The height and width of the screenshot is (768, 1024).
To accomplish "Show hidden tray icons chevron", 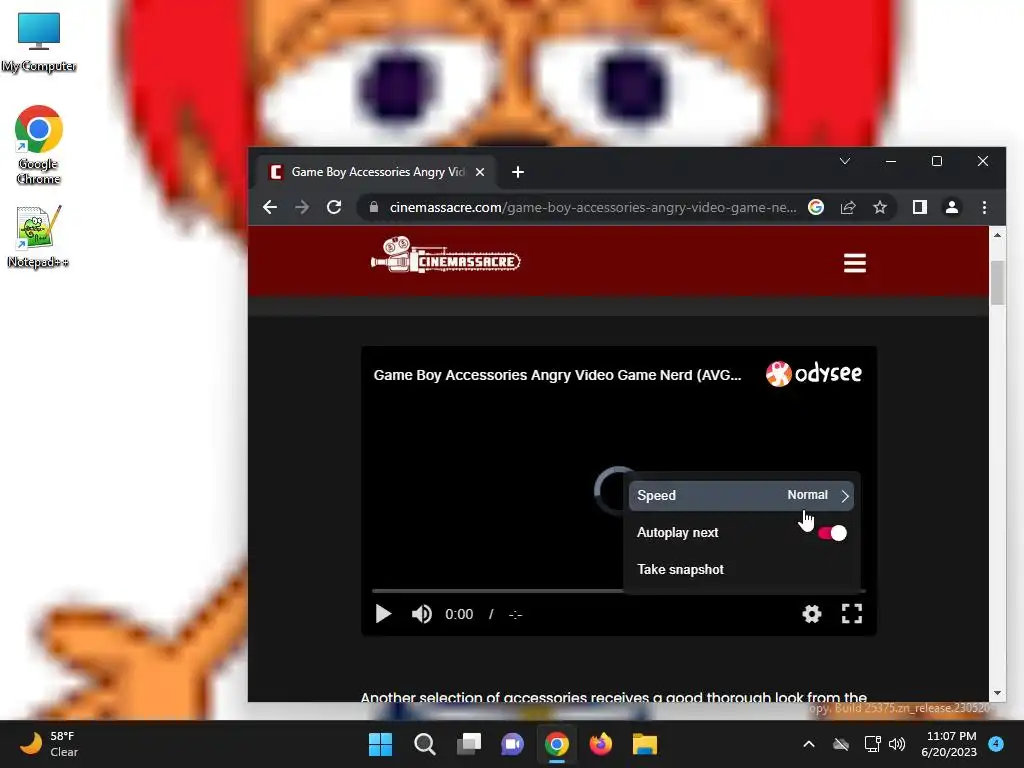I will tap(808, 744).
